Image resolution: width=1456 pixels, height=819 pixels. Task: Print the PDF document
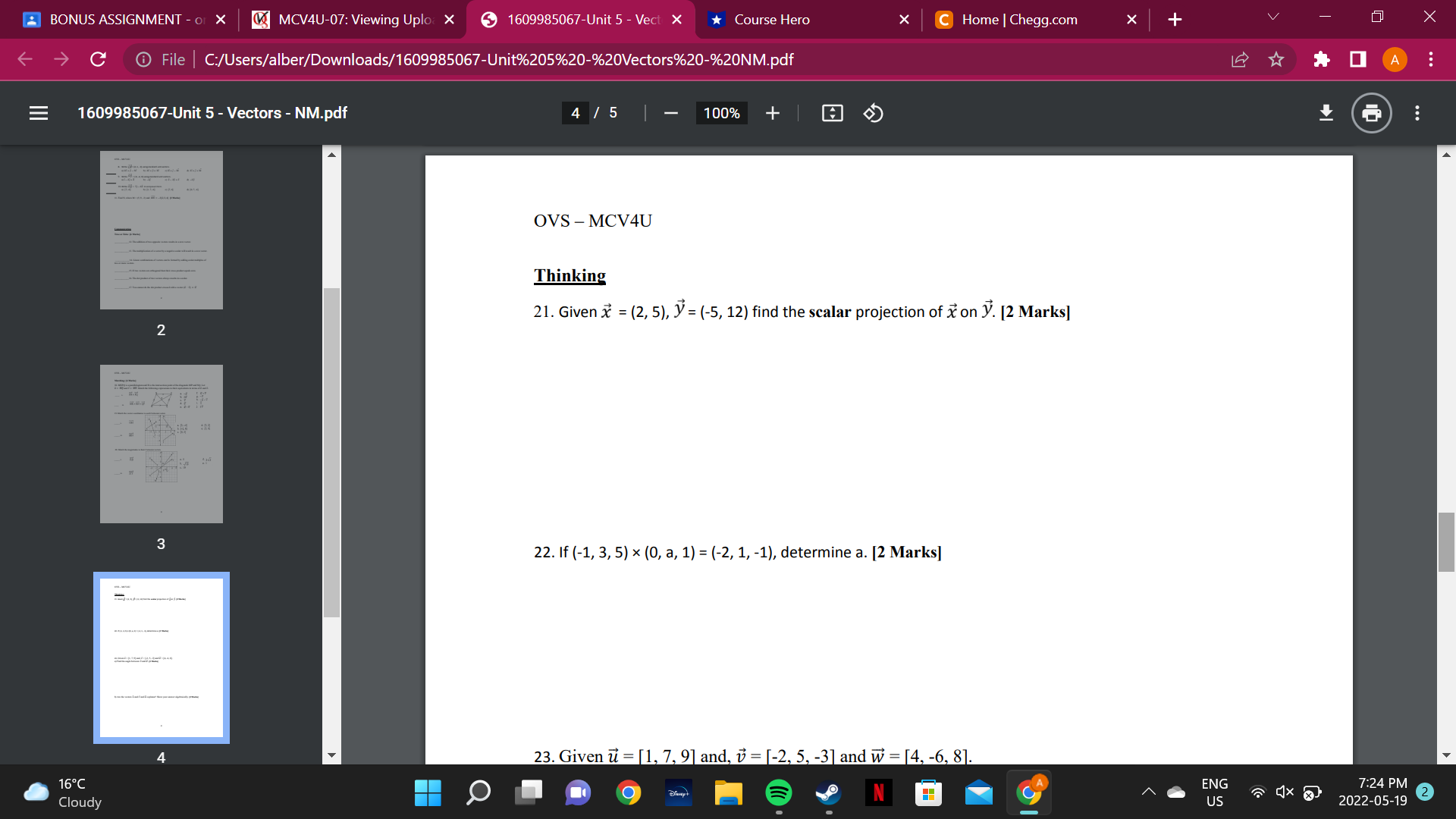click(x=1370, y=113)
